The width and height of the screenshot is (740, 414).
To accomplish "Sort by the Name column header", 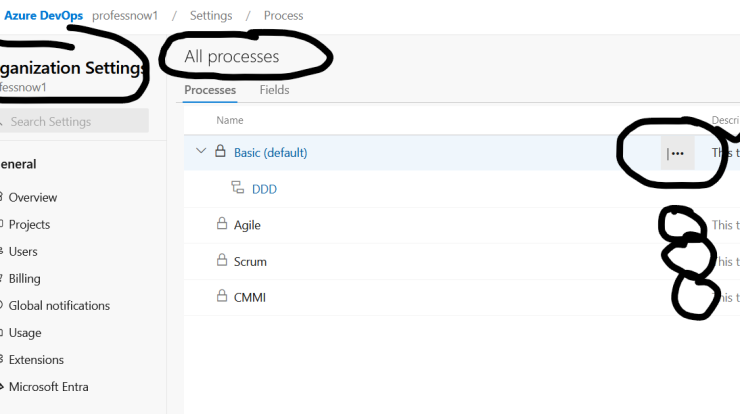I will click(x=230, y=120).
